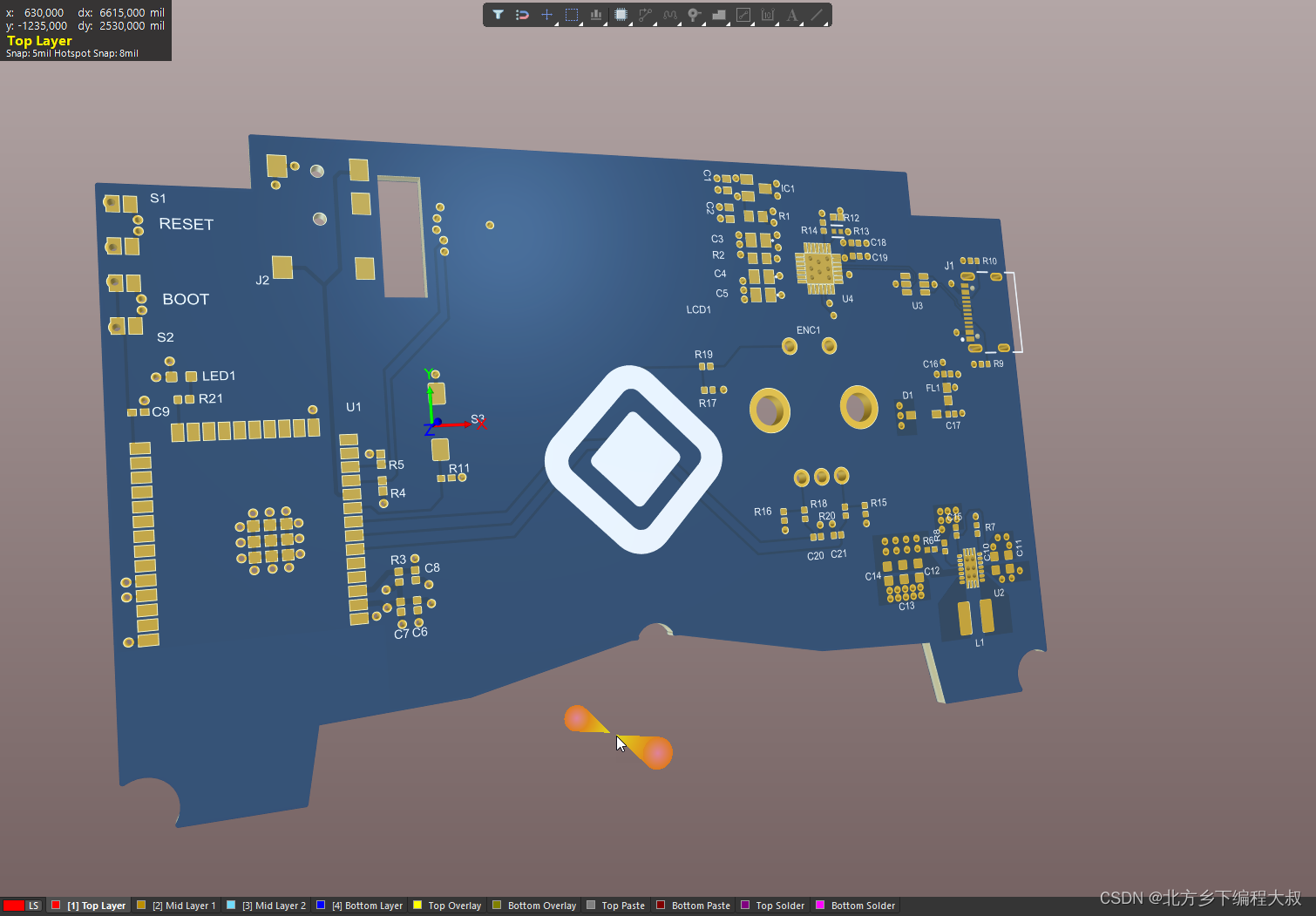1316x916 pixels.
Task: Switch to the [1] Top Layer tab
Action: (88, 906)
